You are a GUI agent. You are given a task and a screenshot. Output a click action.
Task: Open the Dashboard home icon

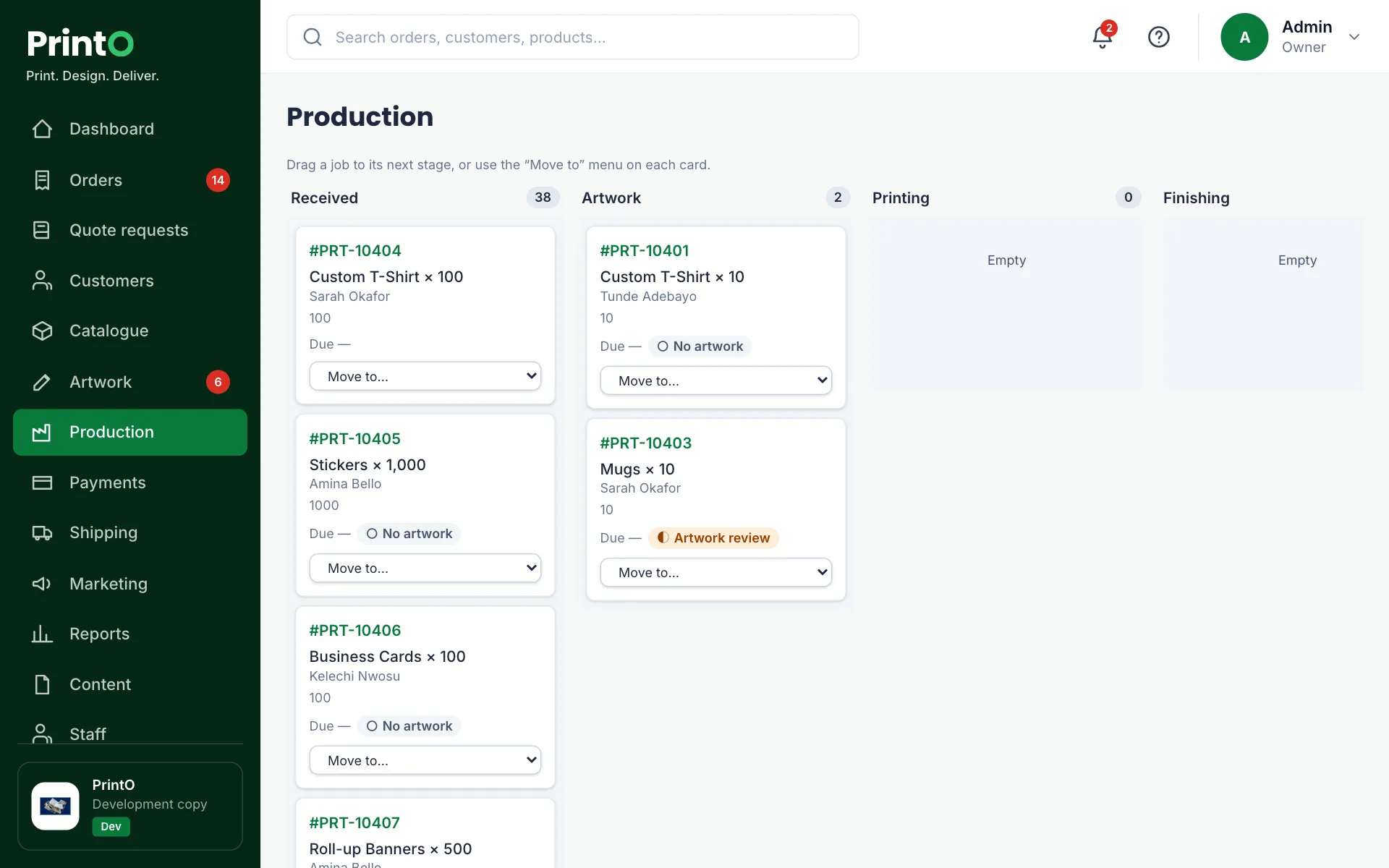tap(42, 129)
